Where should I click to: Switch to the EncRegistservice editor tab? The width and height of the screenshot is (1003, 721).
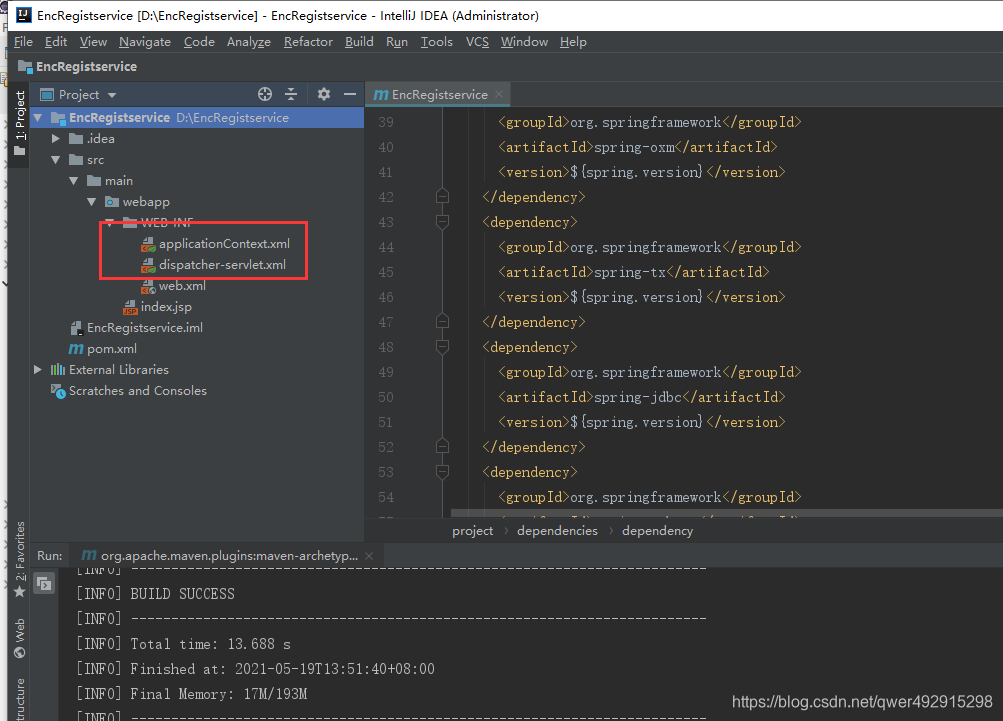click(439, 95)
